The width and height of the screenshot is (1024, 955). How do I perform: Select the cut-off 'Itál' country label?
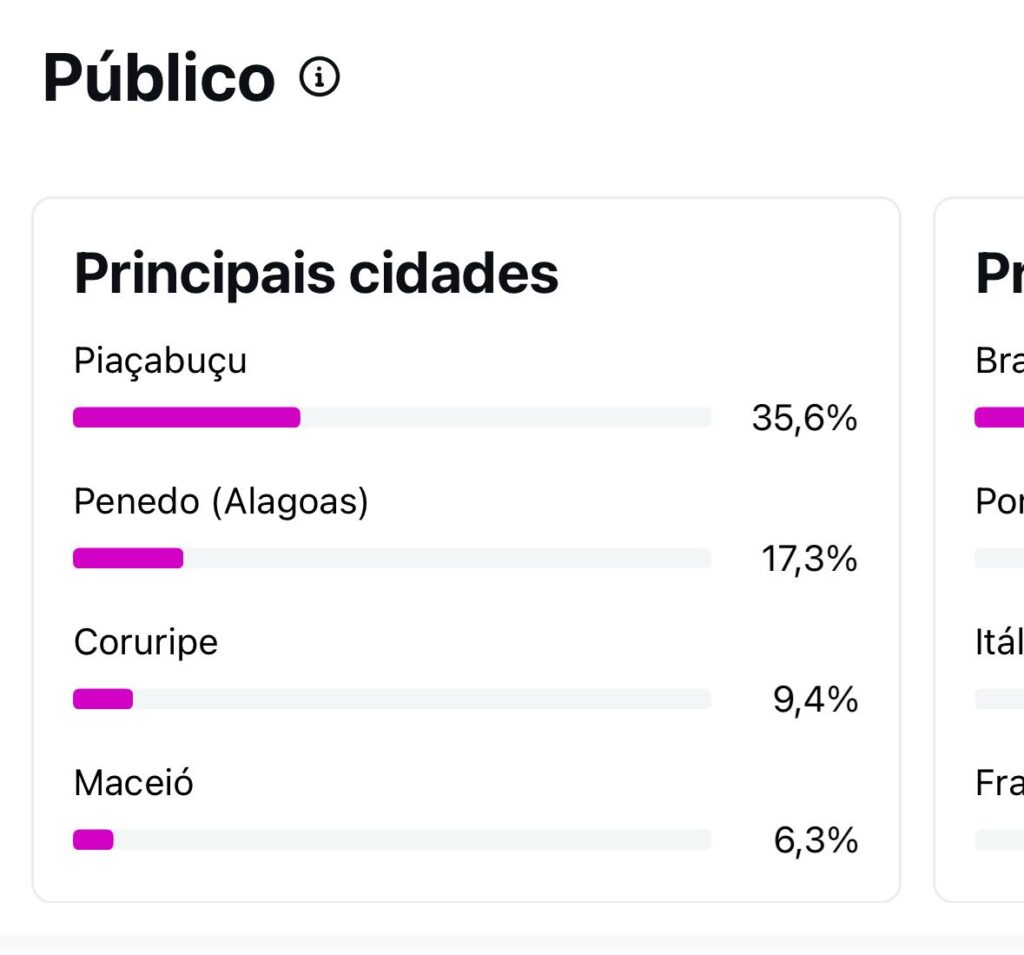pyautogui.click(x=999, y=642)
